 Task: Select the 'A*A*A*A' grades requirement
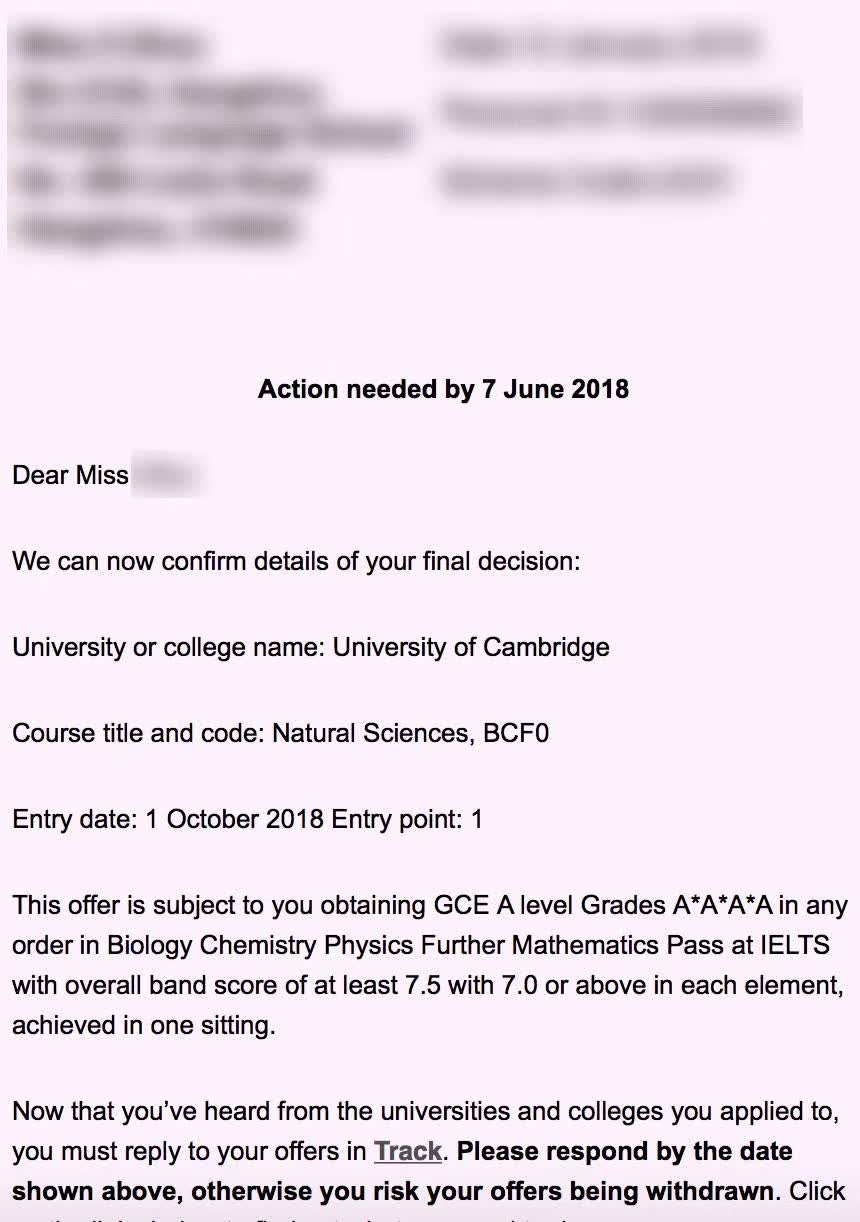coord(721,906)
